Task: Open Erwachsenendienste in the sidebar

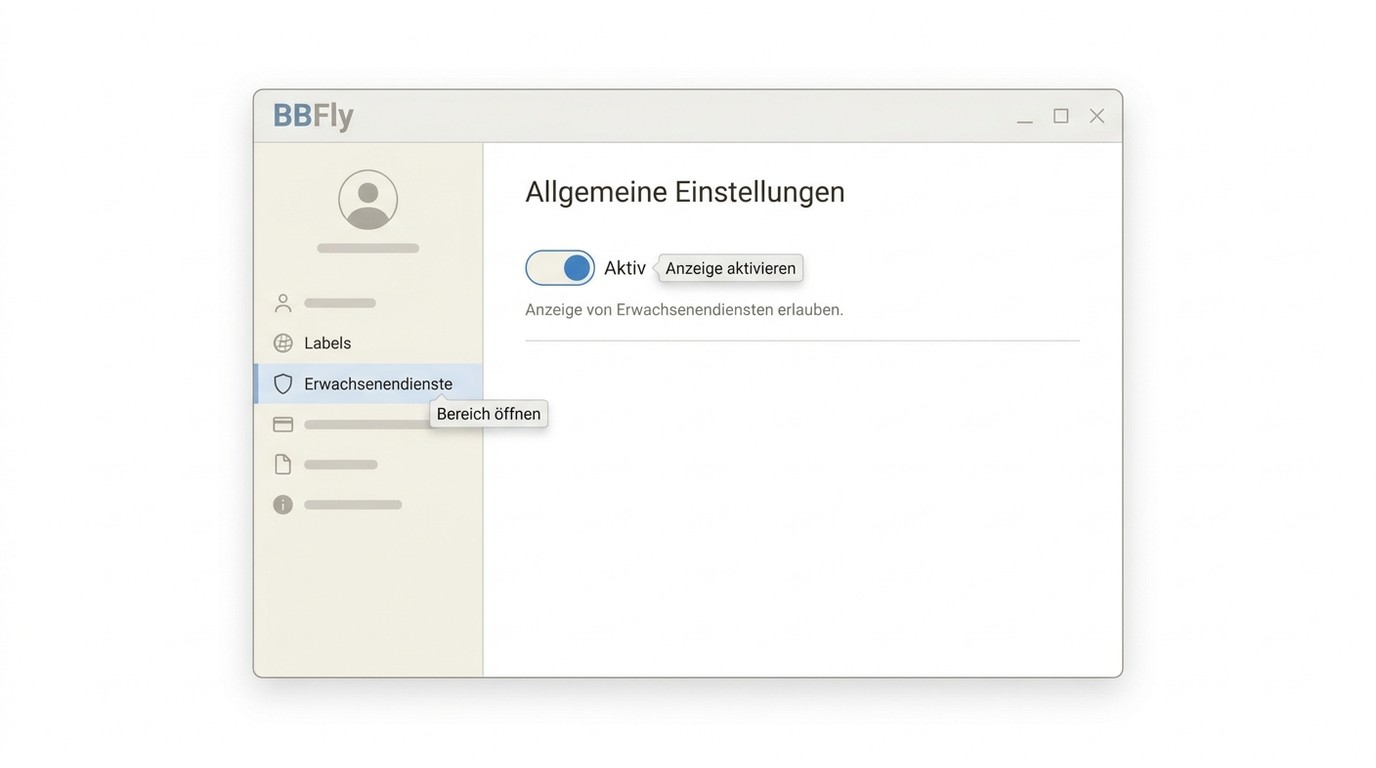Action: pyautogui.click(x=368, y=384)
